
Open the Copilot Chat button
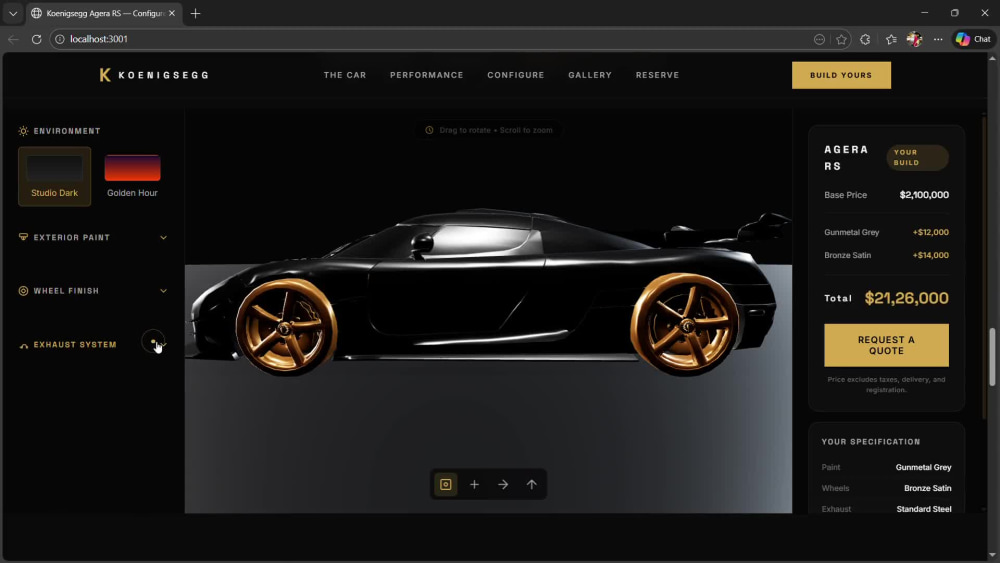pyautogui.click(x=973, y=39)
